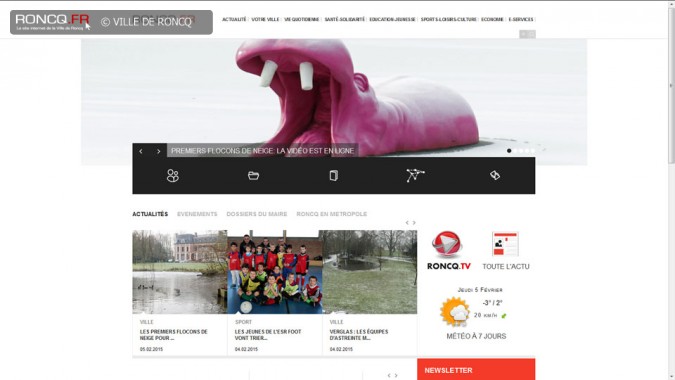The width and height of the screenshot is (675, 380).
Task: Switch to the Actualités tab
Action: click(x=150, y=214)
